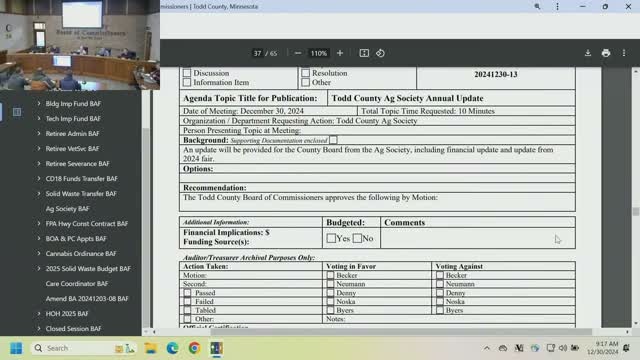Click the PDF horizontal scrollbar
This screenshot has height=360, width=640.
pyautogui.click(x=401, y=332)
